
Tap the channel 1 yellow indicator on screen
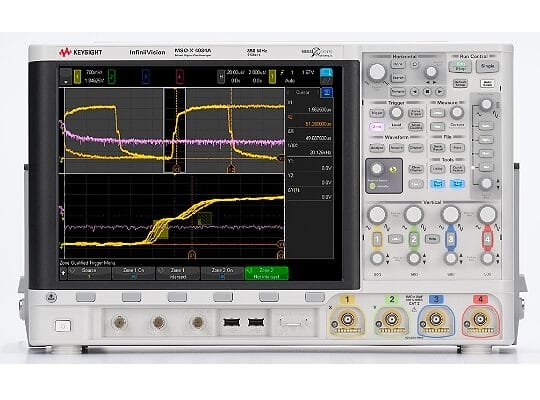click(x=77, y=76)
